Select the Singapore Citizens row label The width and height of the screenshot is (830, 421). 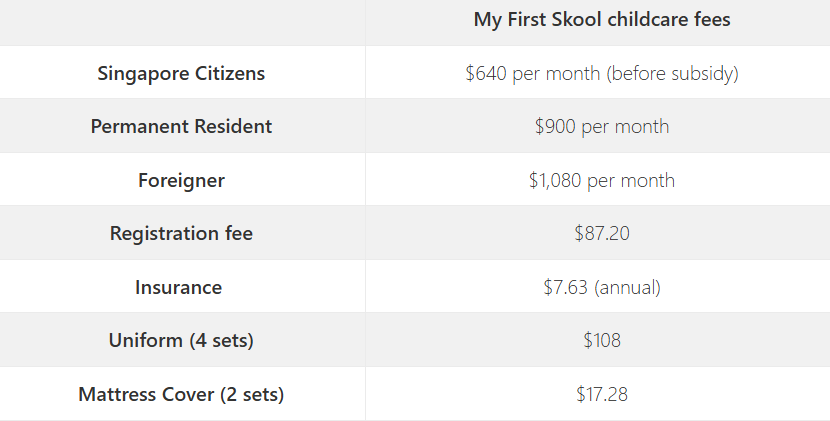coord(181,73)
